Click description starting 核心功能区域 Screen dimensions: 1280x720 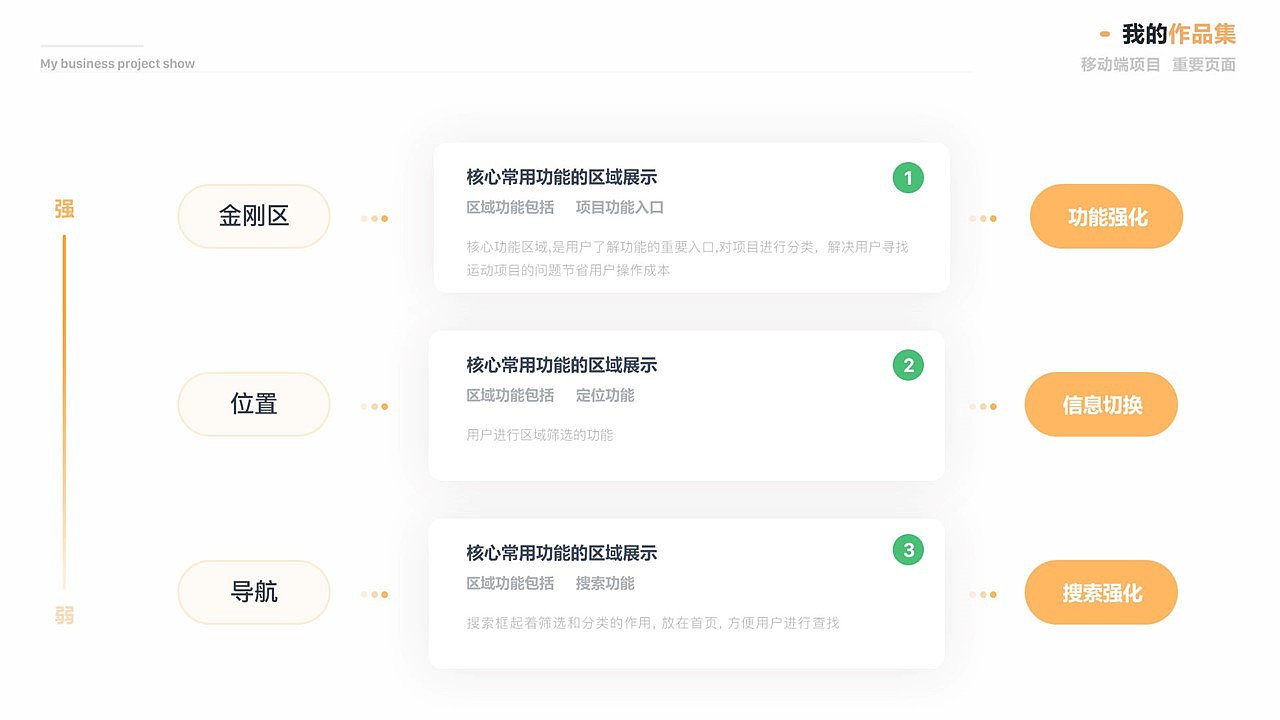point(687,258)
